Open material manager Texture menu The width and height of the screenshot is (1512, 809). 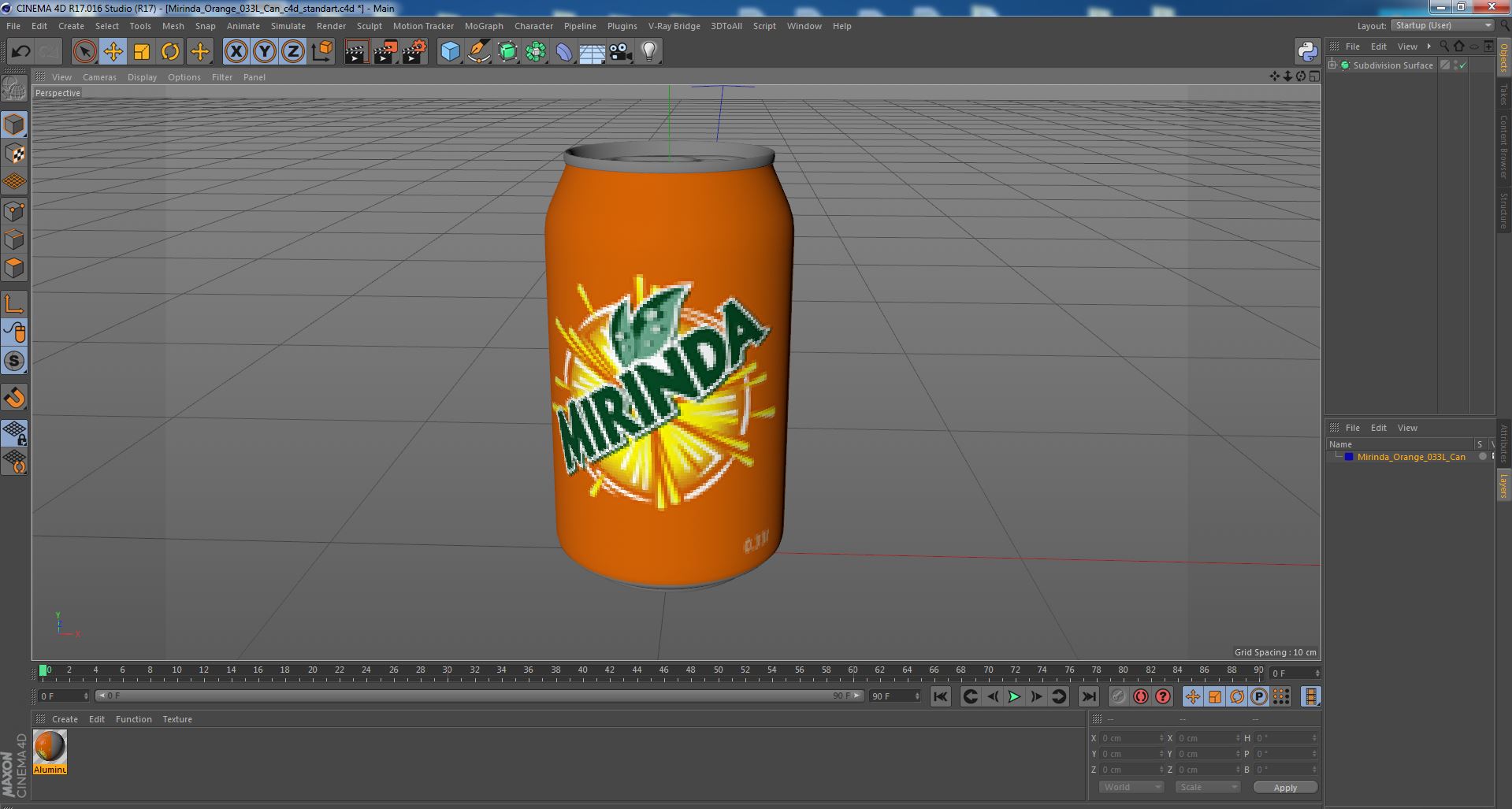[x=177, y=719]
